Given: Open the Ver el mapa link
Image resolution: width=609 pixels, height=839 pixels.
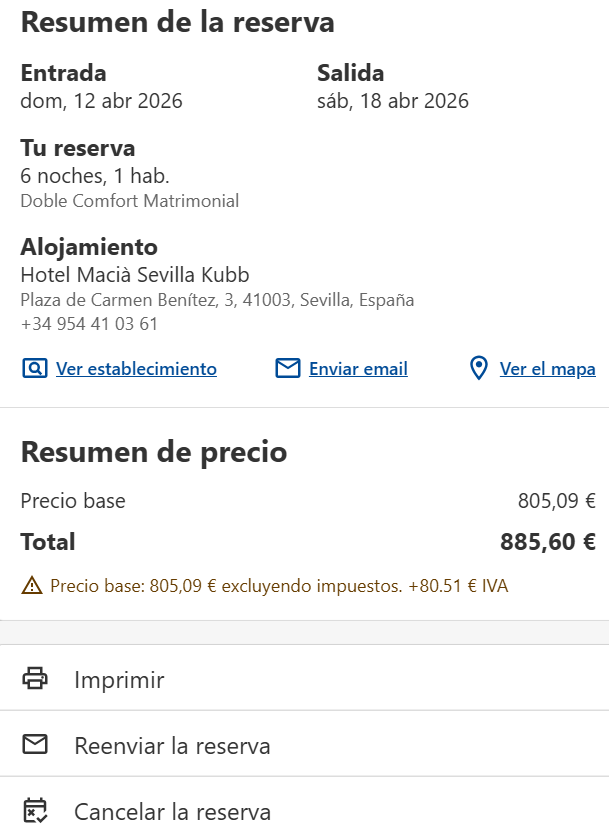Looking at the screenshot, I should [547, 369].
